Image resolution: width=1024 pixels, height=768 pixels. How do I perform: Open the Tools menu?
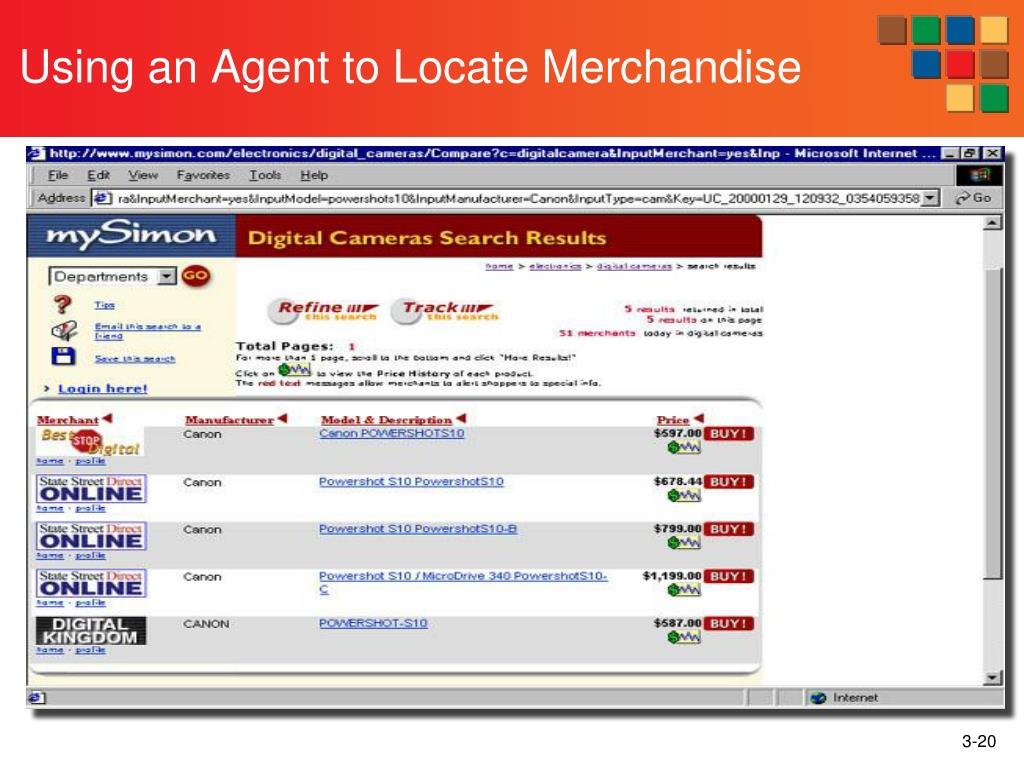tap(265, 175)
